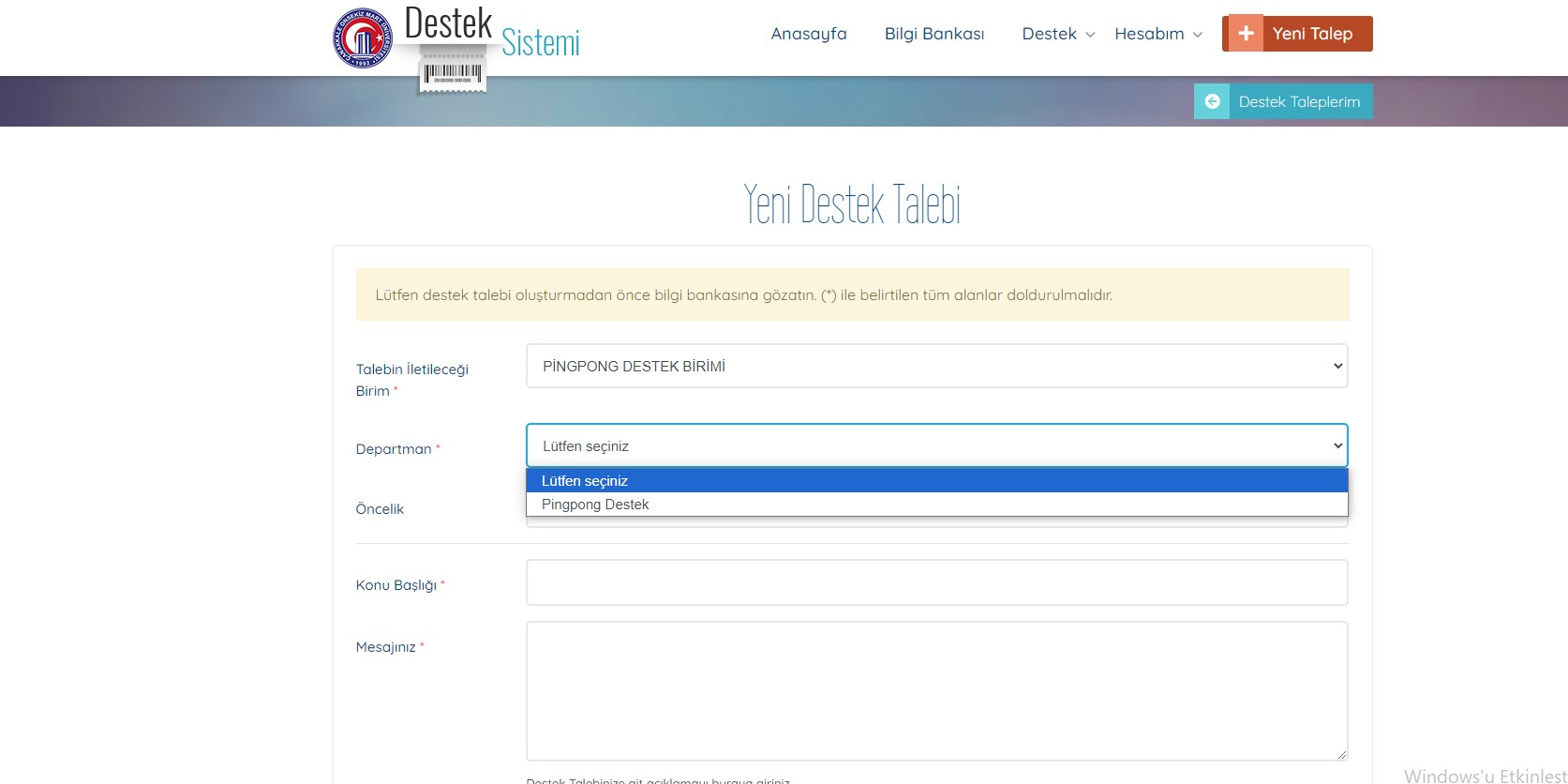Click the barcode ticket graphic under Destek

[x=453, y=73]
